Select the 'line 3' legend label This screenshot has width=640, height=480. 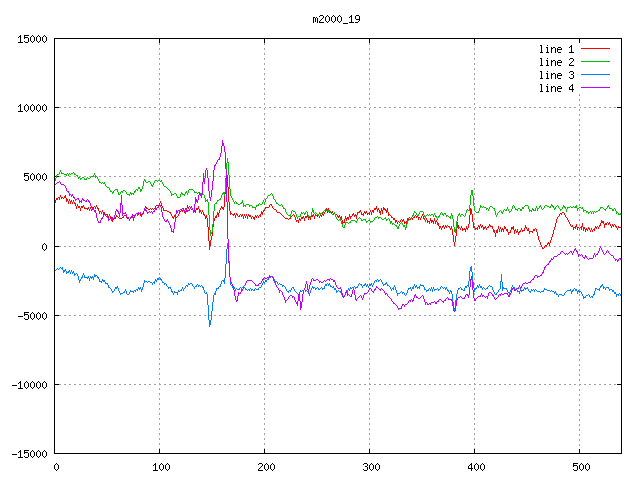pos(557,75)
